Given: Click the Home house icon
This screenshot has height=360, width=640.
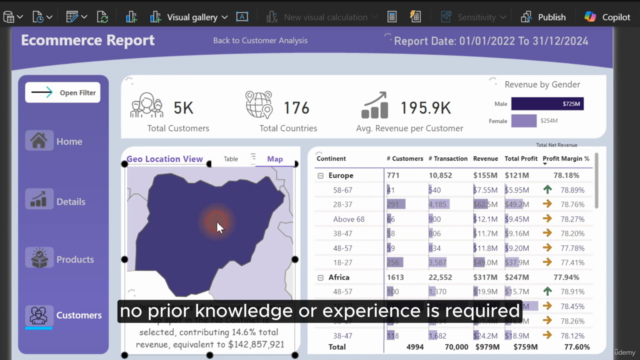Looking at the screenshot, I should [x=39, y=140].
